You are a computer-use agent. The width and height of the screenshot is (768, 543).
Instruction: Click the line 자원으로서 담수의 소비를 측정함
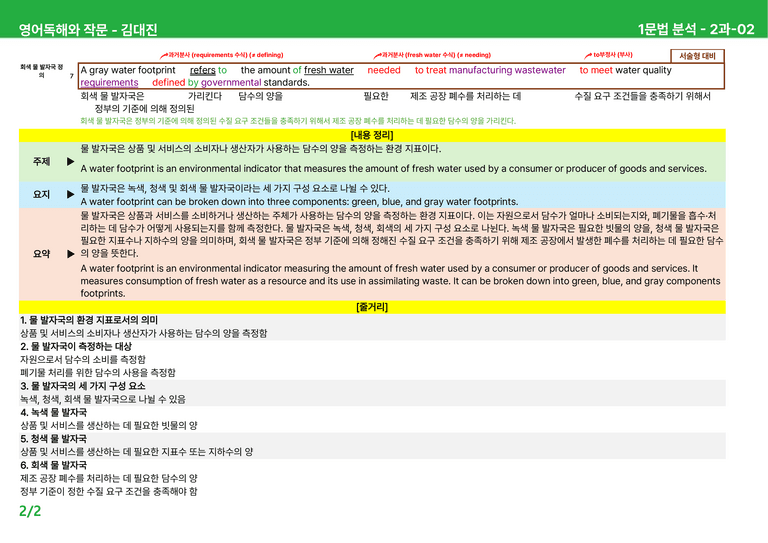[83, 360]
